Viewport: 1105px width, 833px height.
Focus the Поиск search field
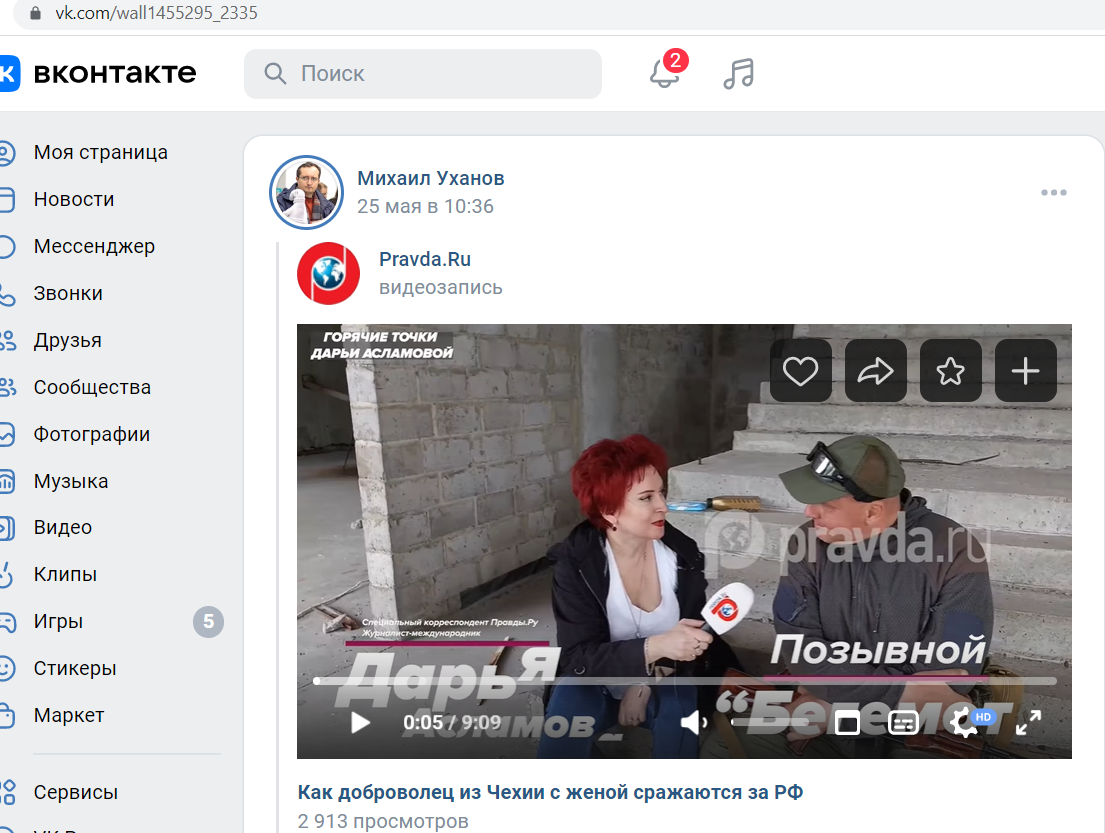423,73
